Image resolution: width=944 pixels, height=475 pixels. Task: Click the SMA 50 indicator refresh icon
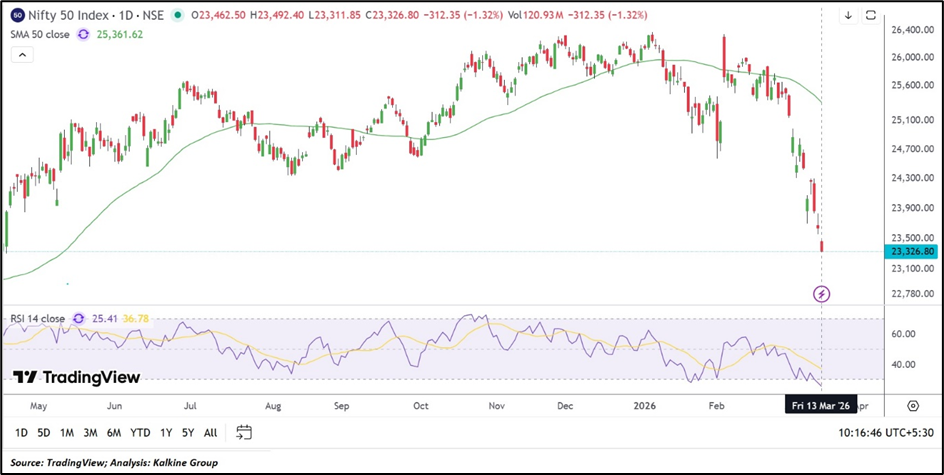pos(84,33)
